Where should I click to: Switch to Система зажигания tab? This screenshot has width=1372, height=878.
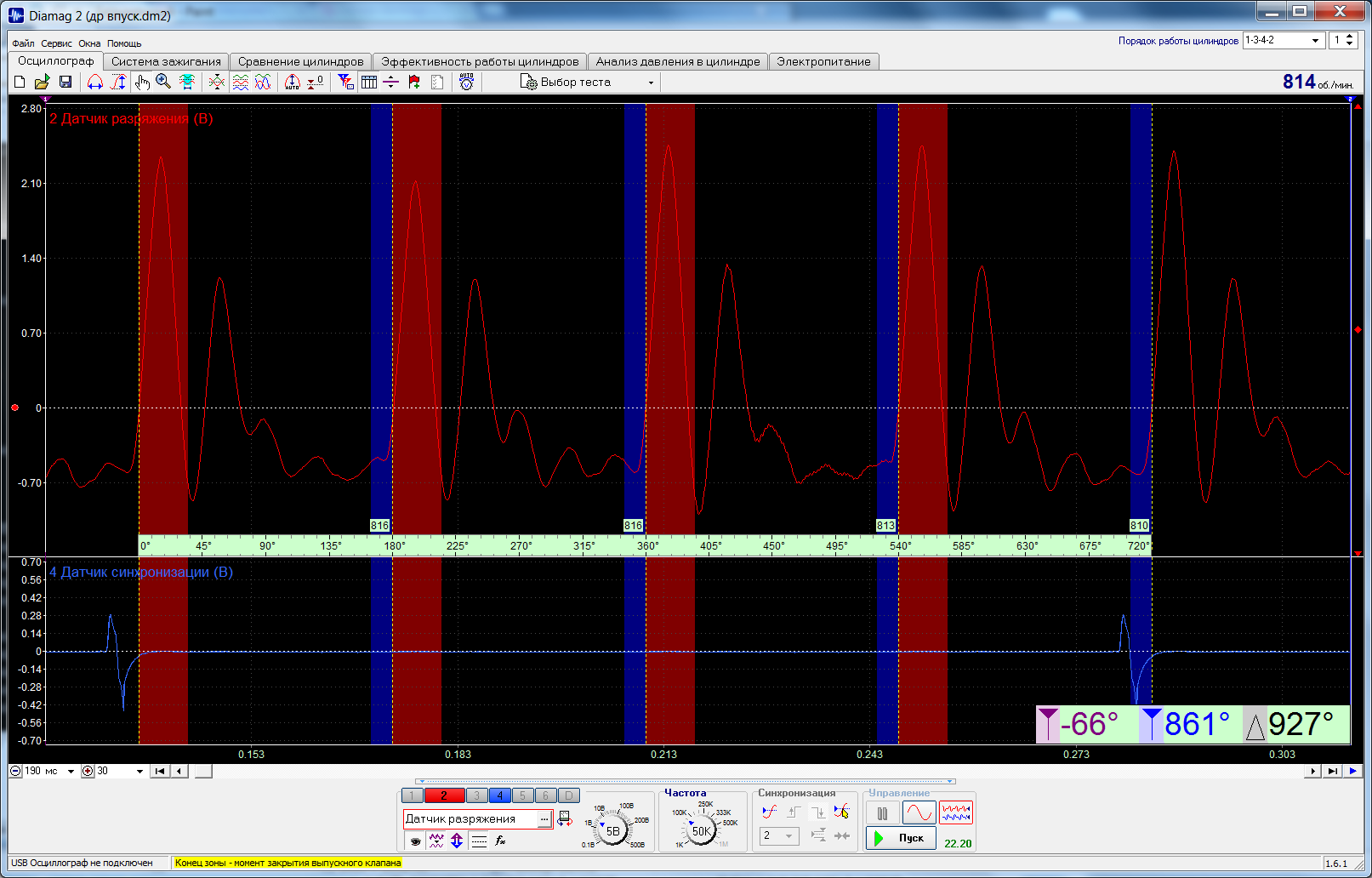tap(166, 61)
